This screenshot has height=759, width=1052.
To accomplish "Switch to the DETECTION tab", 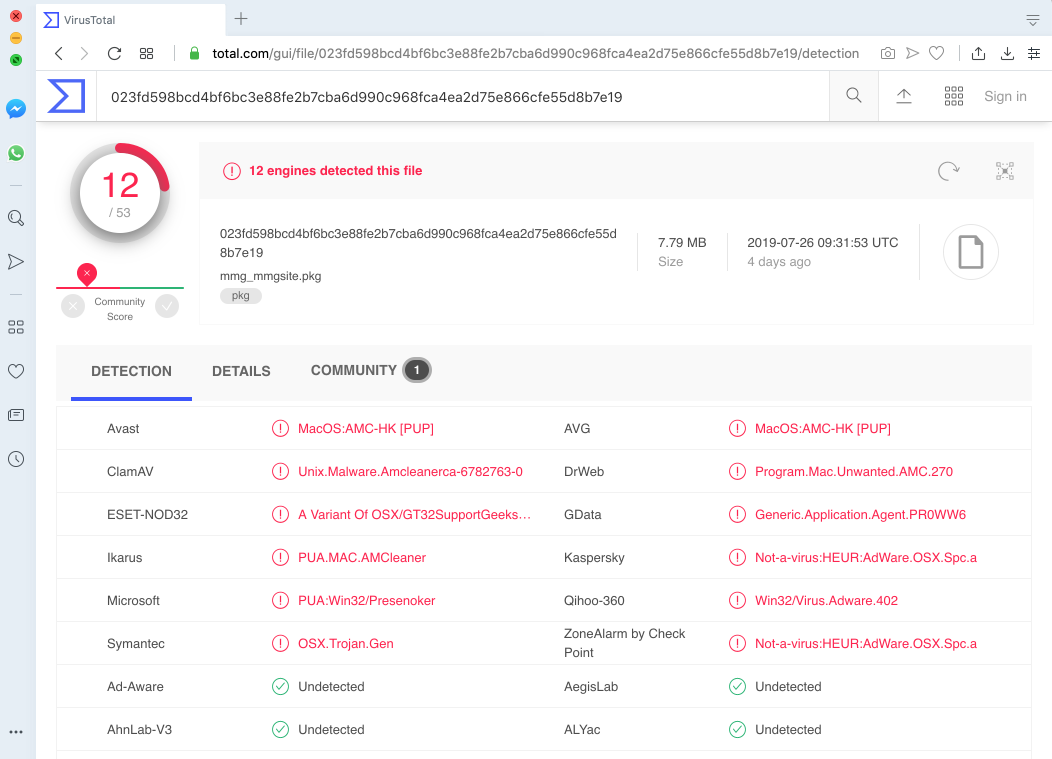I will [132, 371].
